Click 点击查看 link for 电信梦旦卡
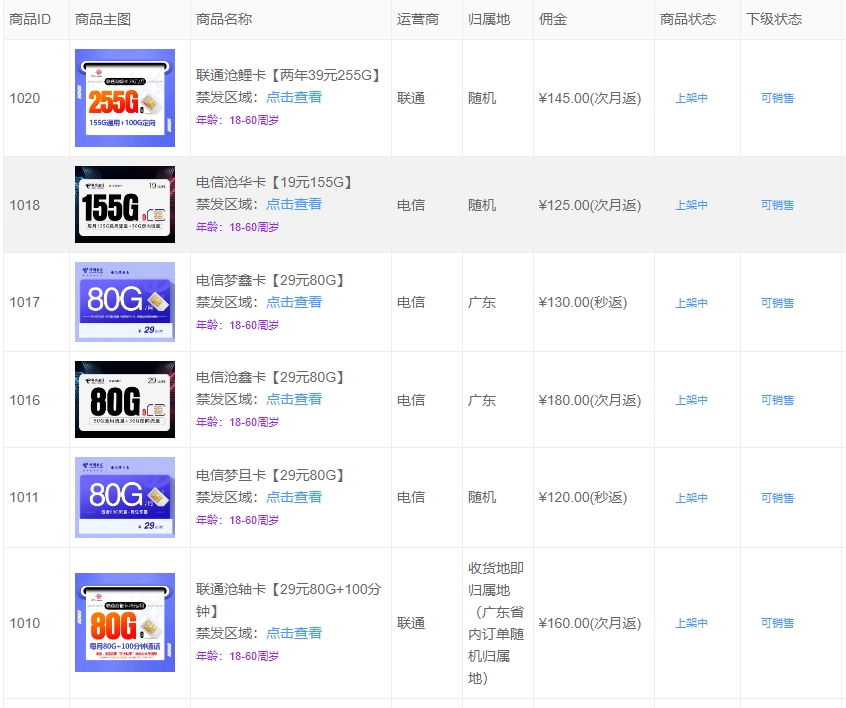 pos(294,496)
